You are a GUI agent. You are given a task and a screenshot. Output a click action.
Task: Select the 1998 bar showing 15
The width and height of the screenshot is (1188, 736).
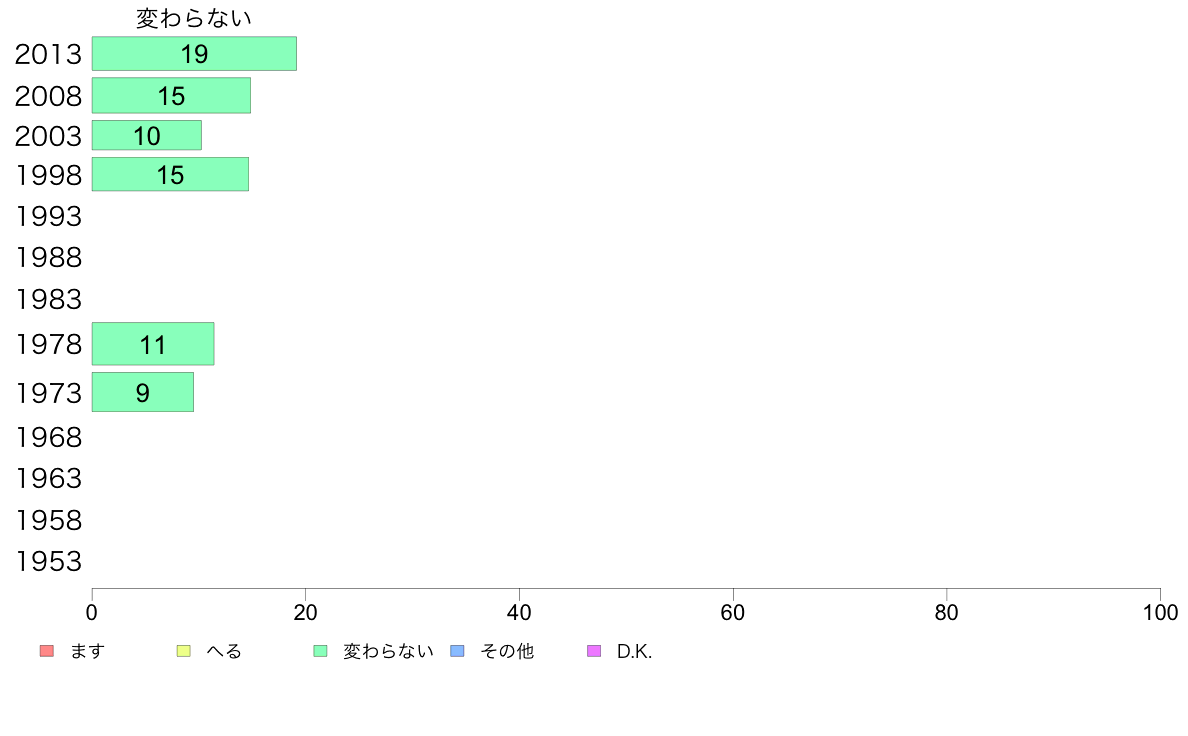pyautogui.click(x=170, y=174)
